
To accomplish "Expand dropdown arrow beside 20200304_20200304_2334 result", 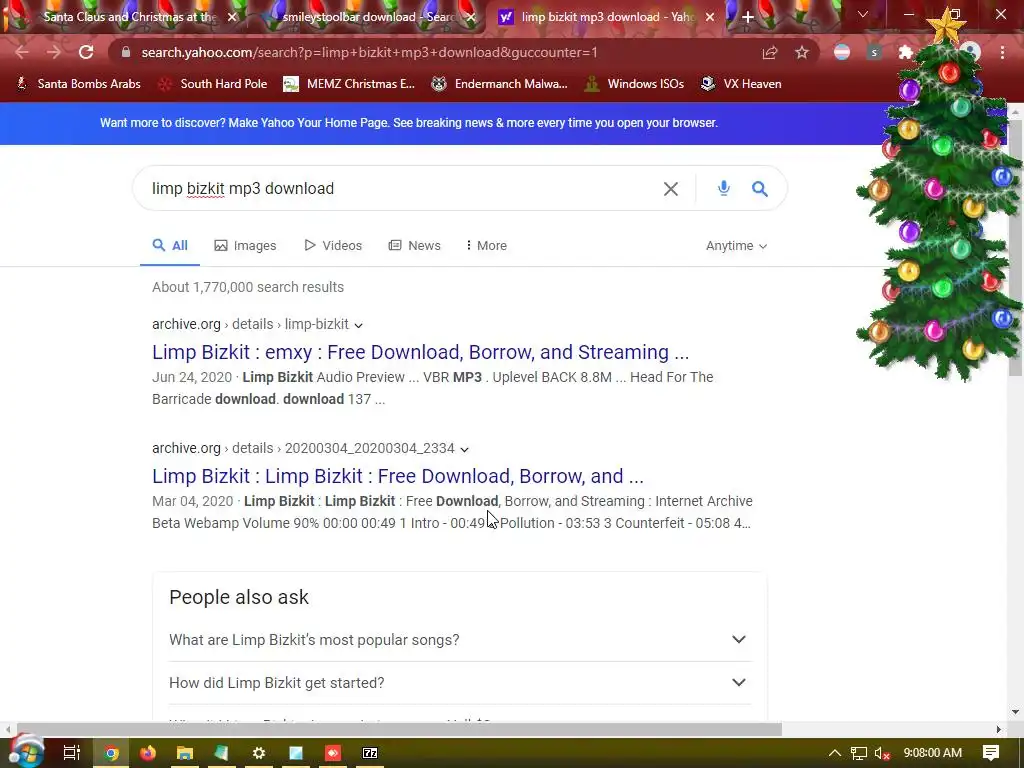I will [x=464, y=449].
